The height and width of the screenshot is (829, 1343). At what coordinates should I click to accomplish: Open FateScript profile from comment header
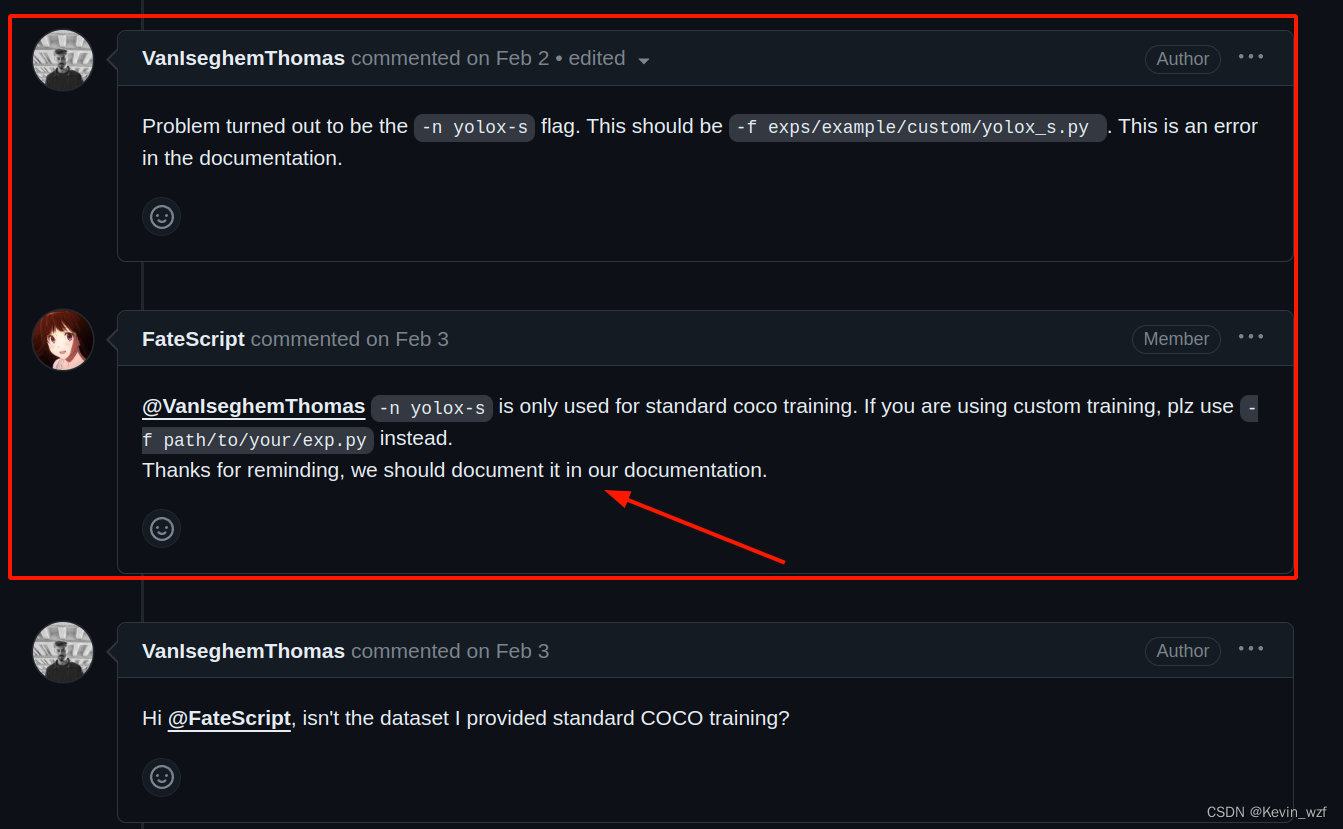pyautogui.click(x=193, y=339)
